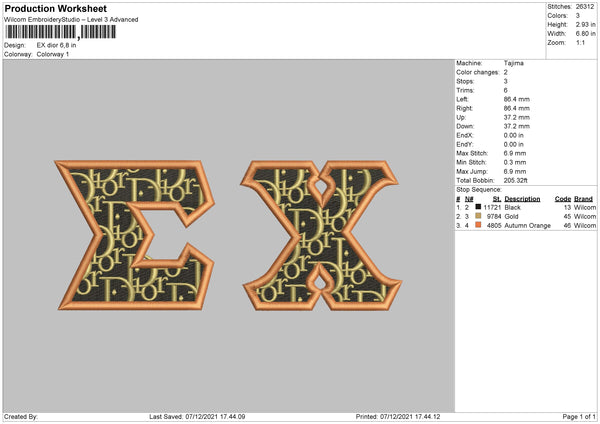Click thread code "46" in Autumn Orange row
This screenshot has width=600, height=424.
point(567,226)
